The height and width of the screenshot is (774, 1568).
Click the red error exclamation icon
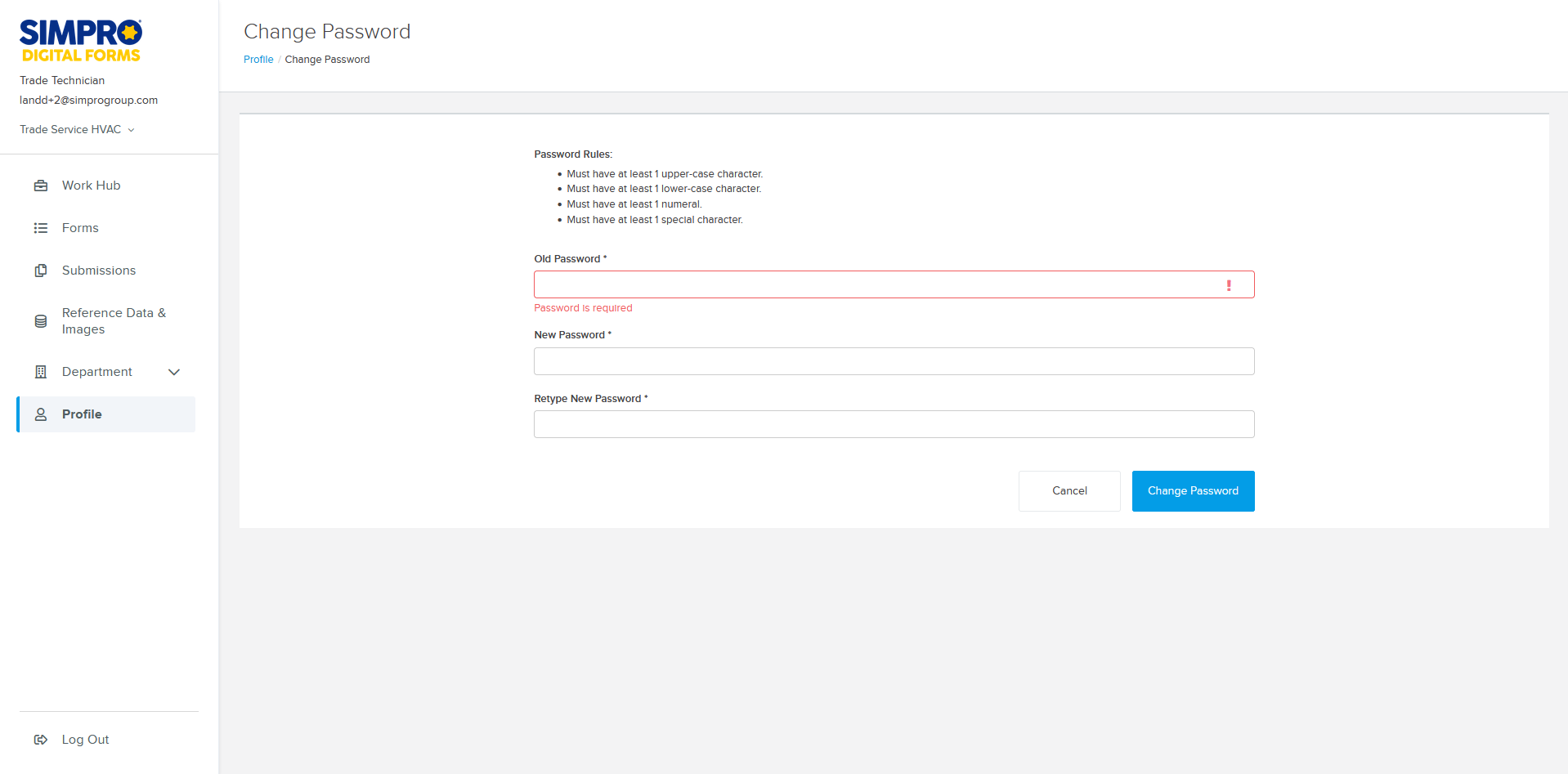coord(1230,286)
